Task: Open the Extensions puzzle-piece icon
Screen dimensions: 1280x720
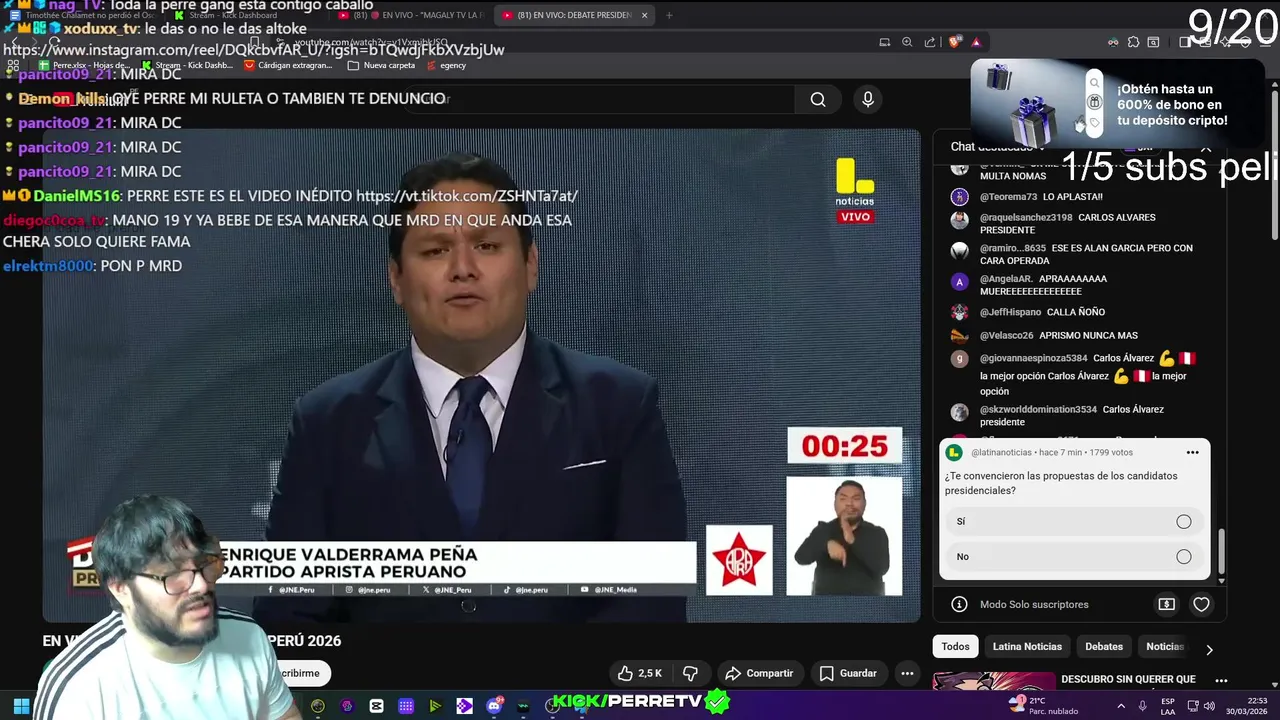Action: [1133, 42]
